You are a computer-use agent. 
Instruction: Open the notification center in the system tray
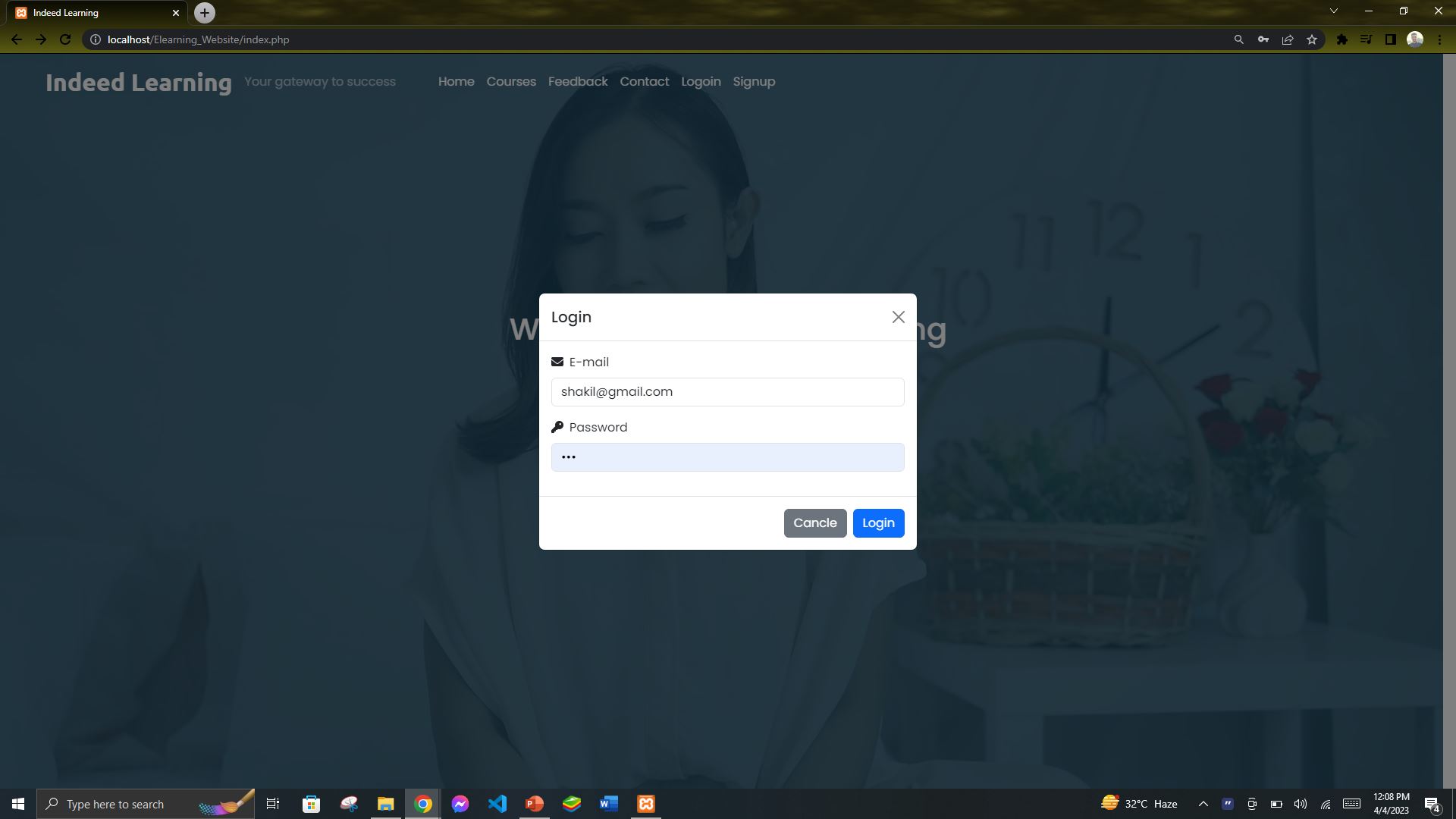[x=1432, y=803]
